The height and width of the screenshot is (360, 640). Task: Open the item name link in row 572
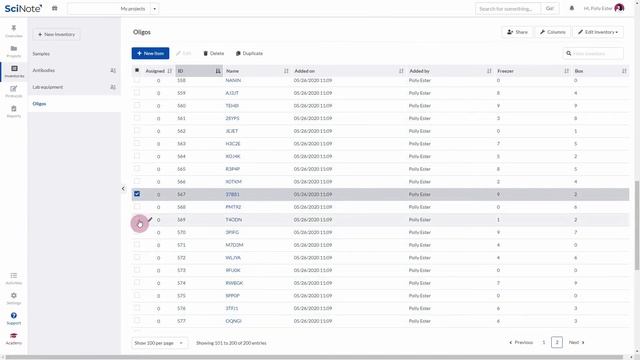coord(233,258)
